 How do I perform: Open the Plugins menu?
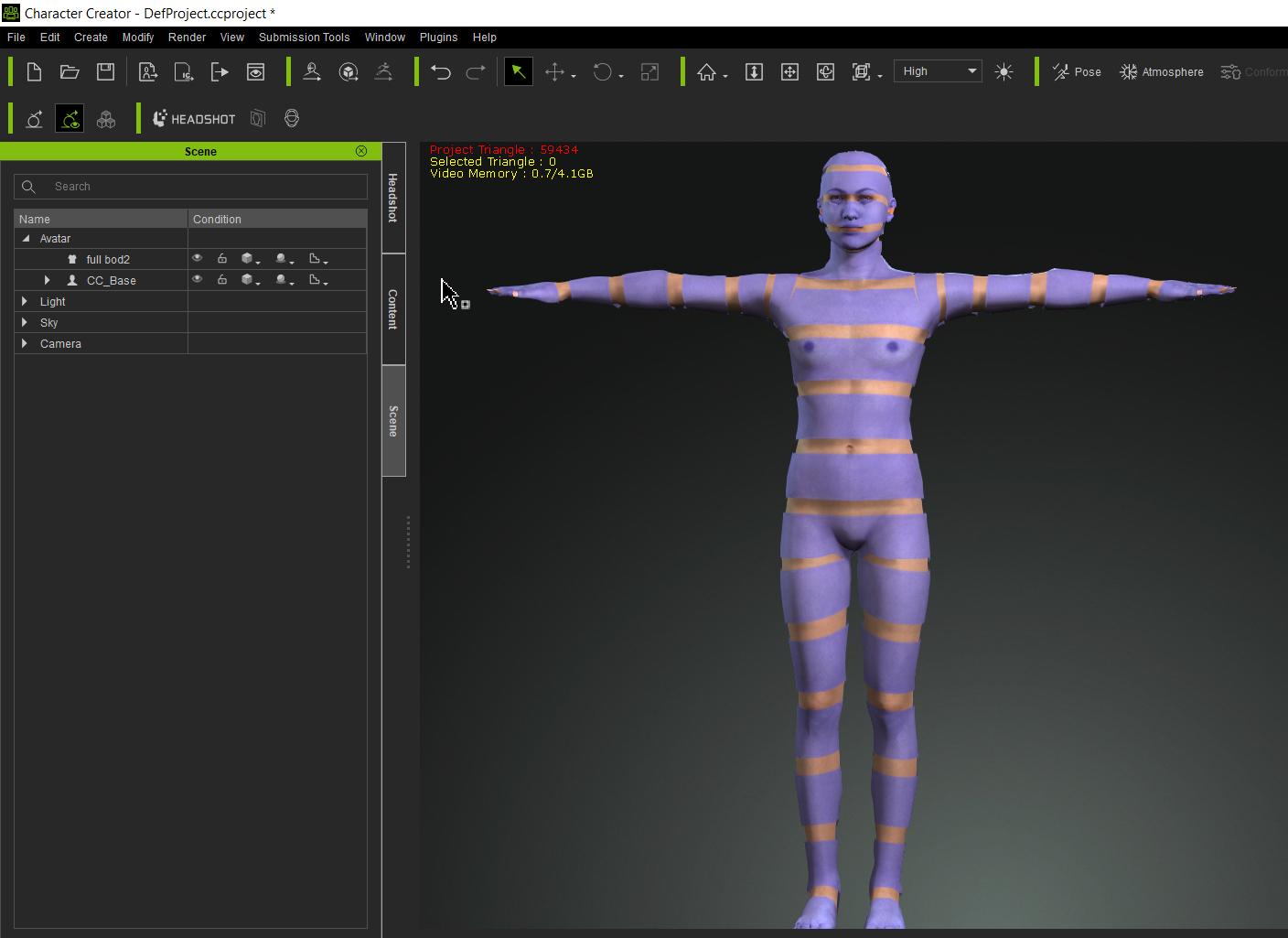(438, 38)
